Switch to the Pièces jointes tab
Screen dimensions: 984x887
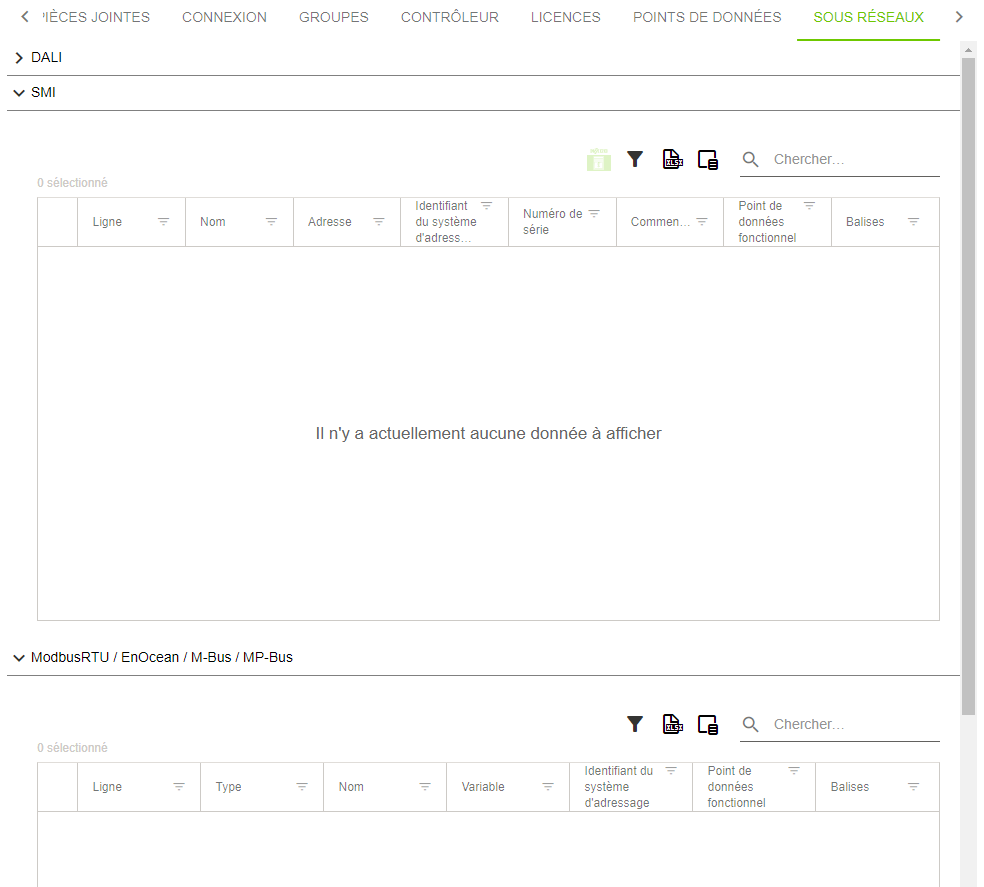(x=96, y=17)
